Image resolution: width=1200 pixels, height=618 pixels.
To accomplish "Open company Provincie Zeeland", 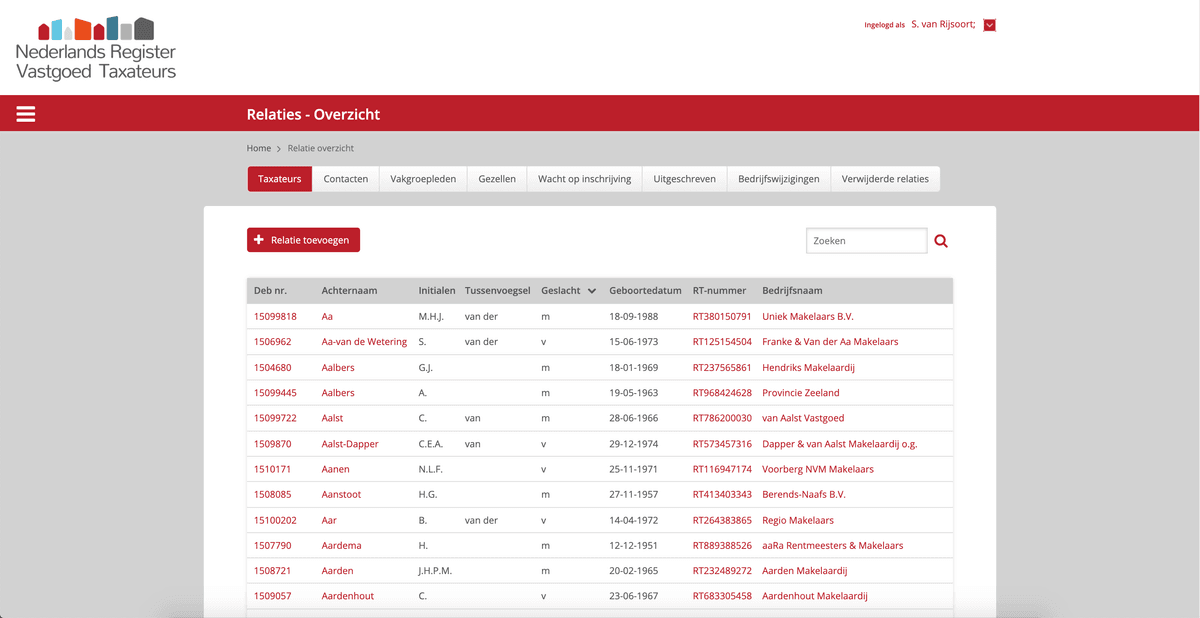I will click(800, 393).
